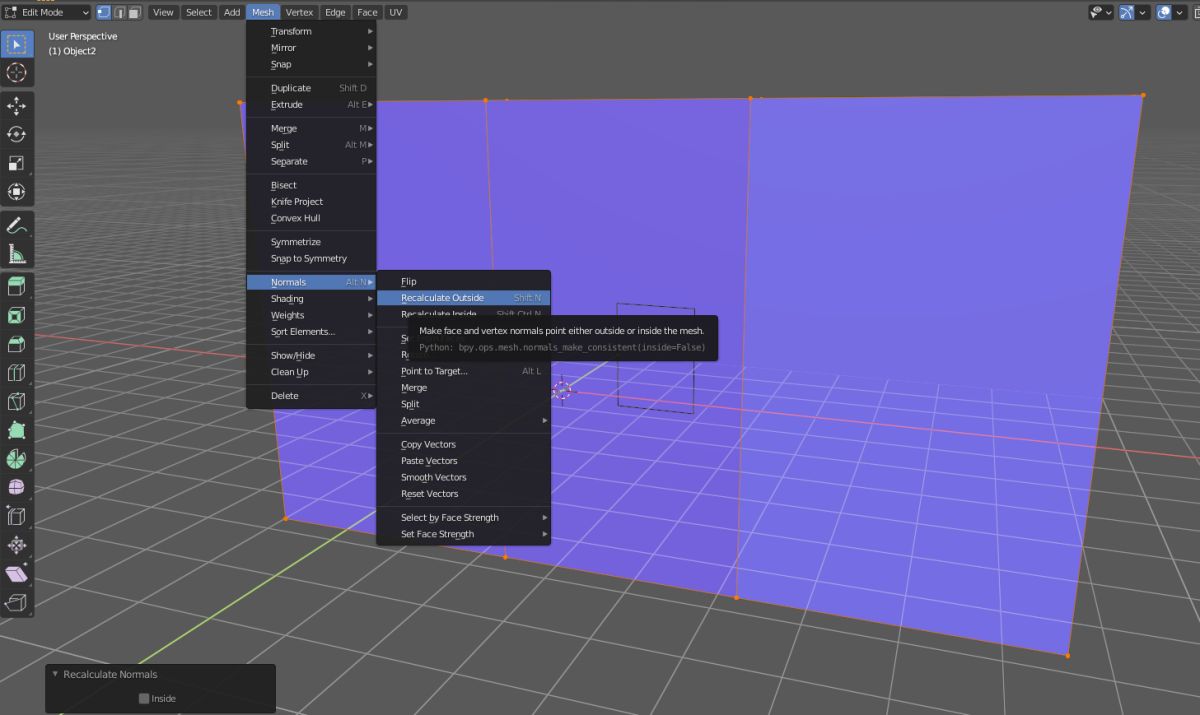Enable the Inside checkbox
The width and height of the screenshot is (1200, 715).
tap(144, 698)
